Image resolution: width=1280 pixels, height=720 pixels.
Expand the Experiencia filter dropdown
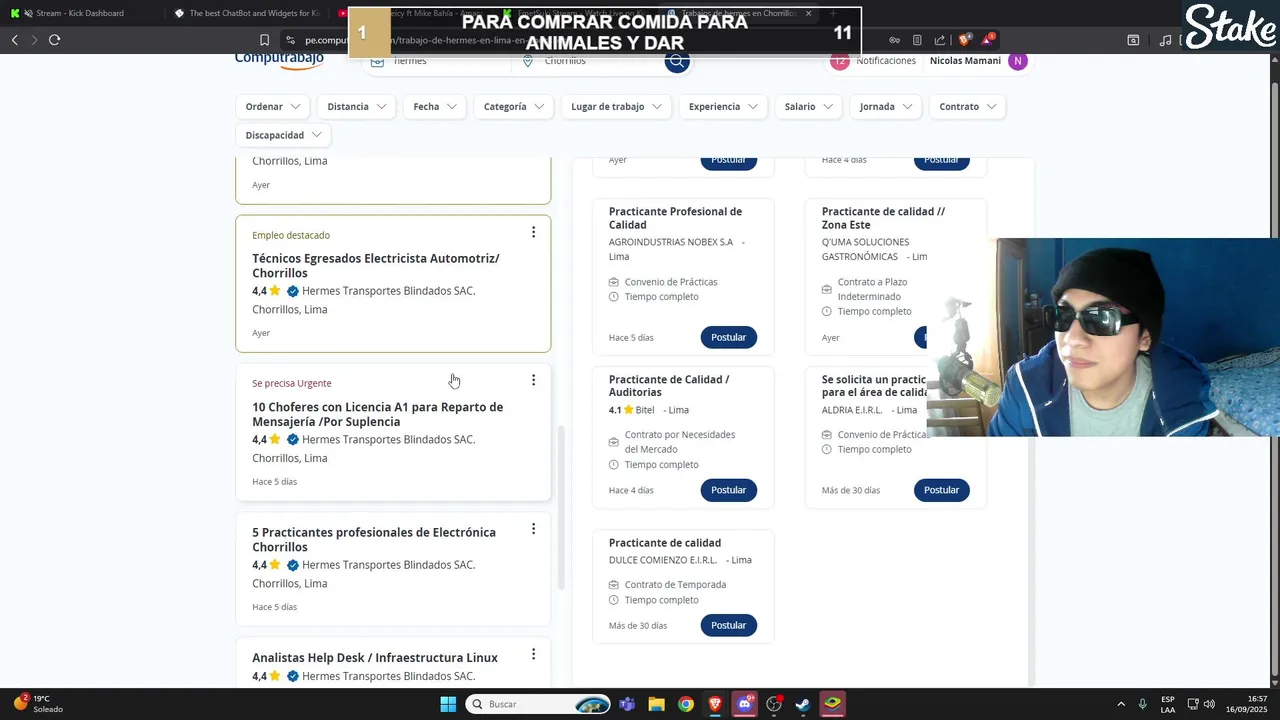[x=723, y=107]
